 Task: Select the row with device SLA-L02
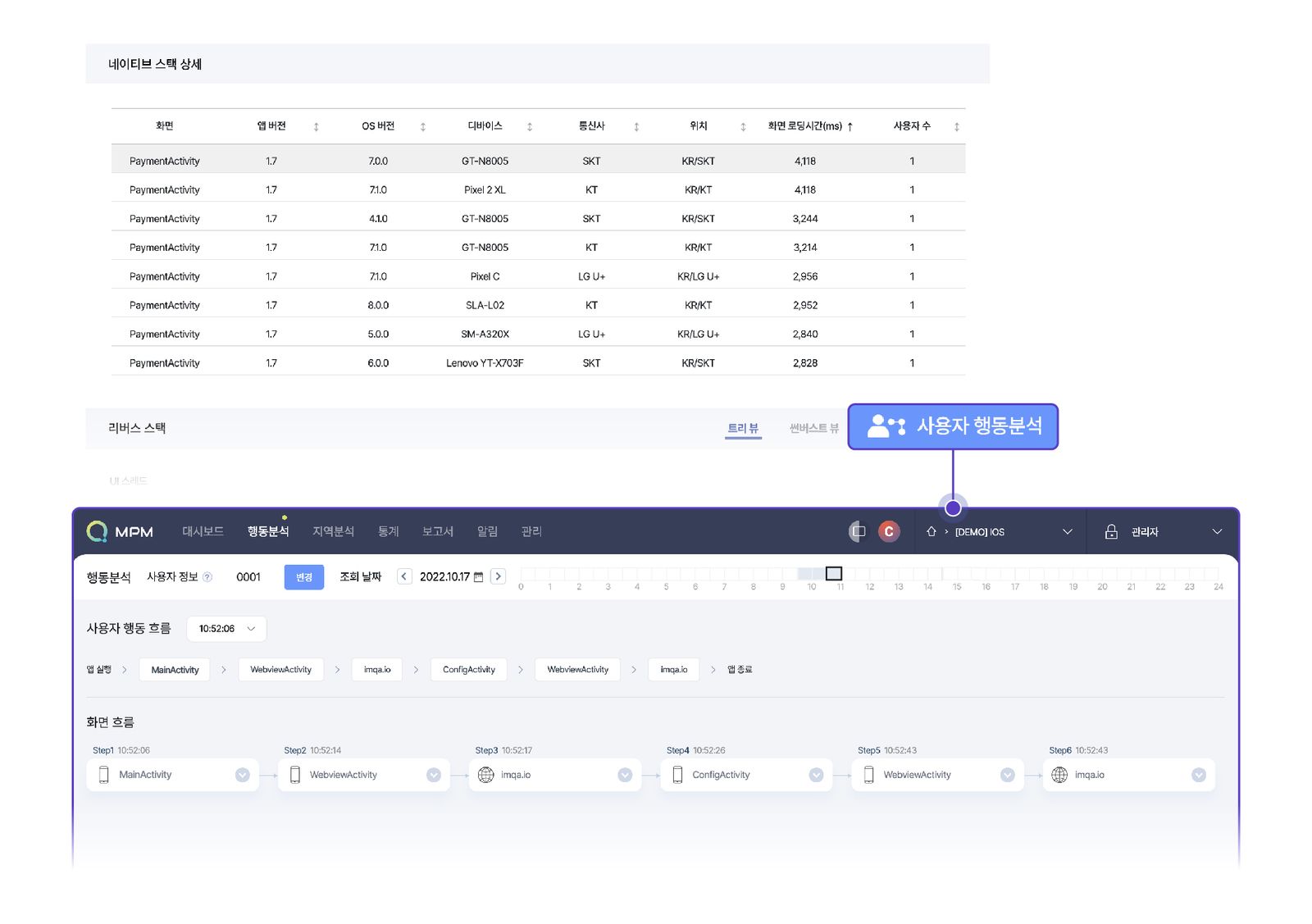[x=538, y=305]
